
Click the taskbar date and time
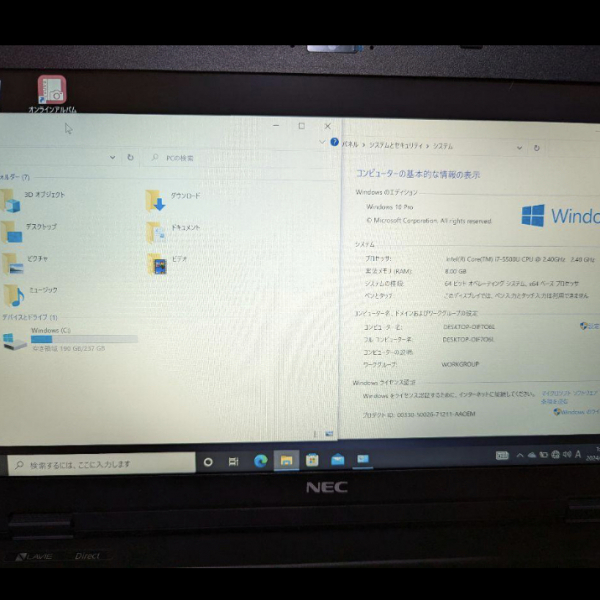[593, 453]
